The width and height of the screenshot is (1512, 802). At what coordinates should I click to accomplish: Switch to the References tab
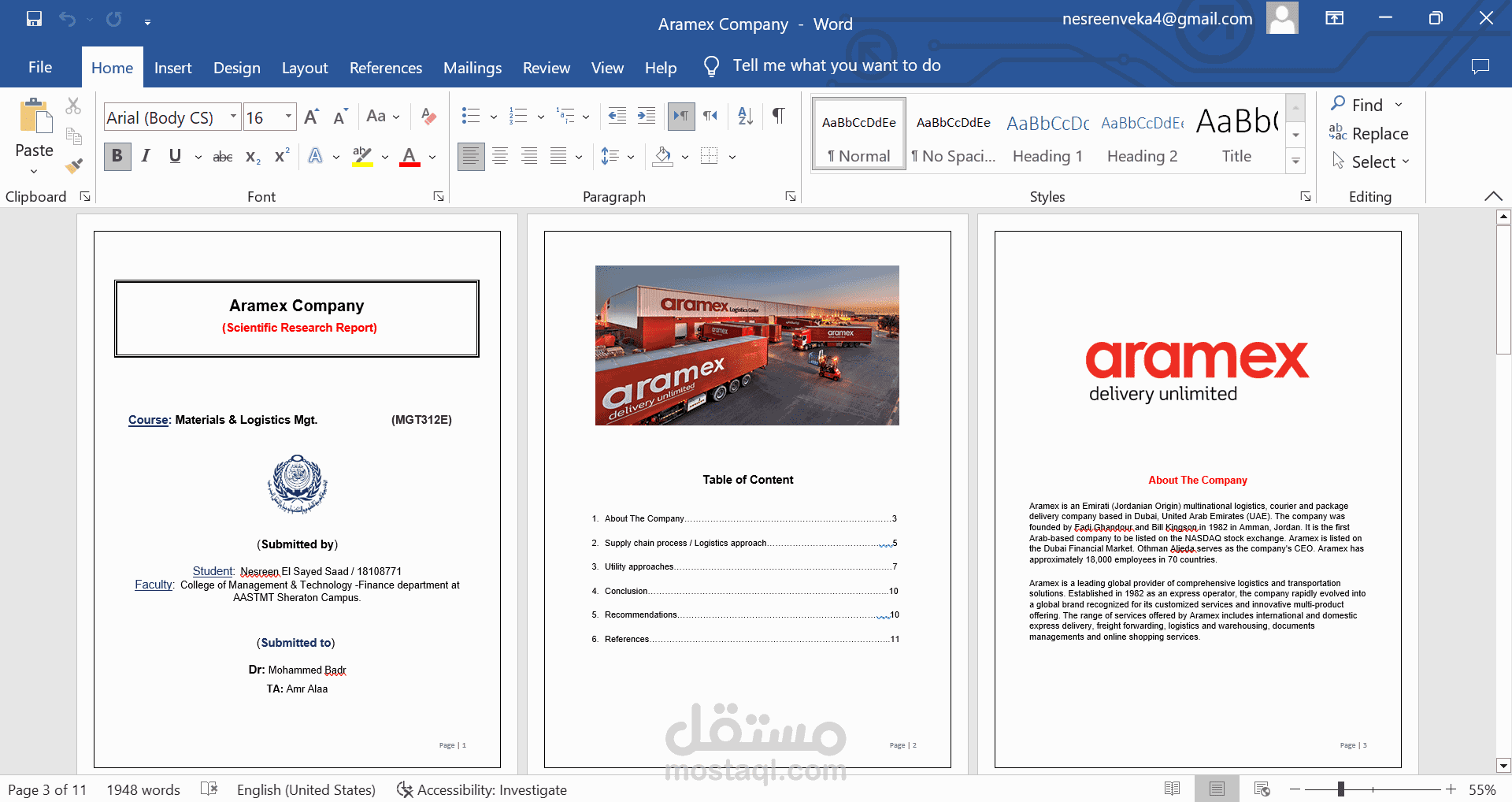(386, 68)
